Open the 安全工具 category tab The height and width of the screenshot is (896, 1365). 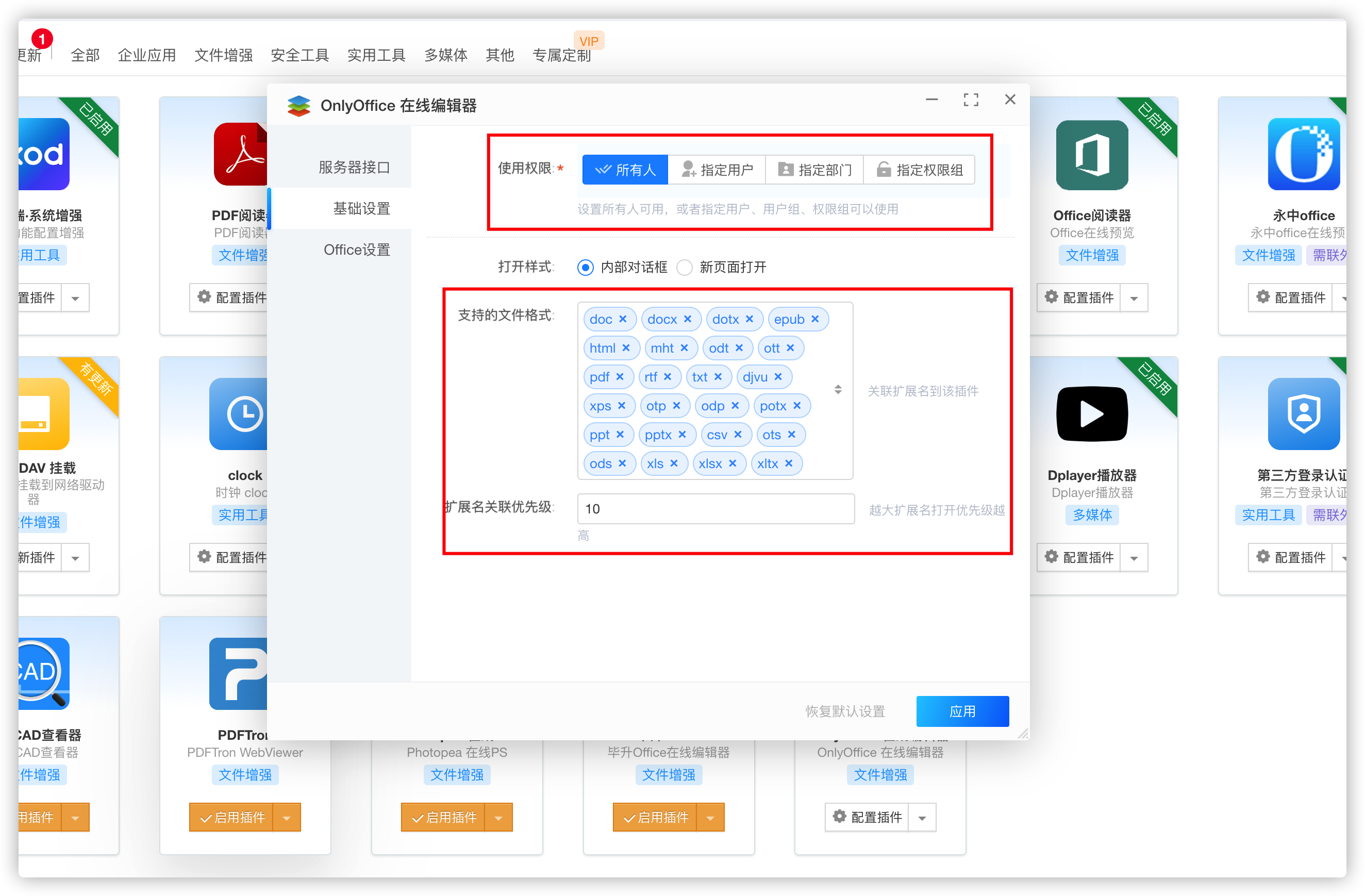click(299, 55)
